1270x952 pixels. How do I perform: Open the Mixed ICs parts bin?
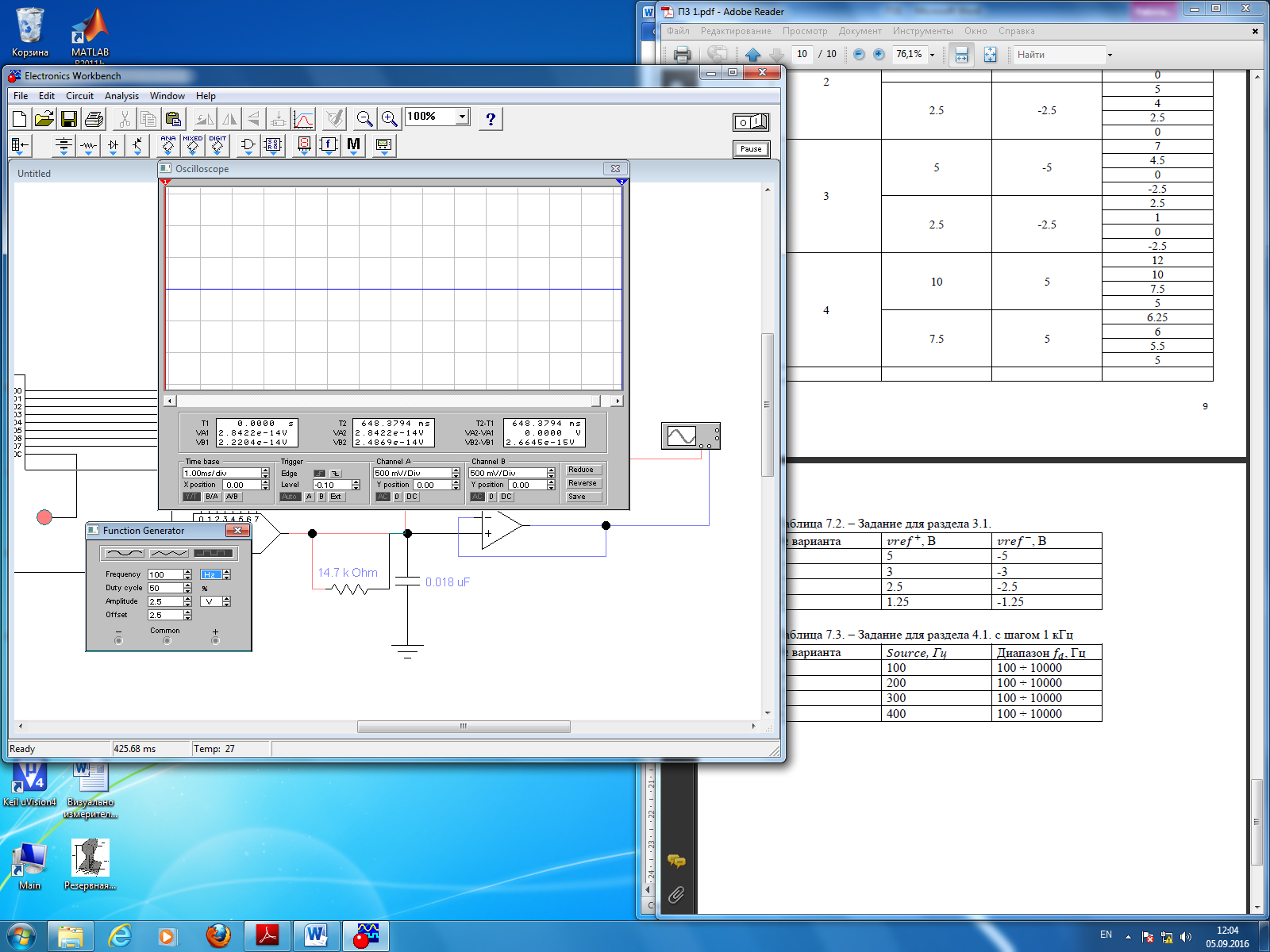point(193,145)
